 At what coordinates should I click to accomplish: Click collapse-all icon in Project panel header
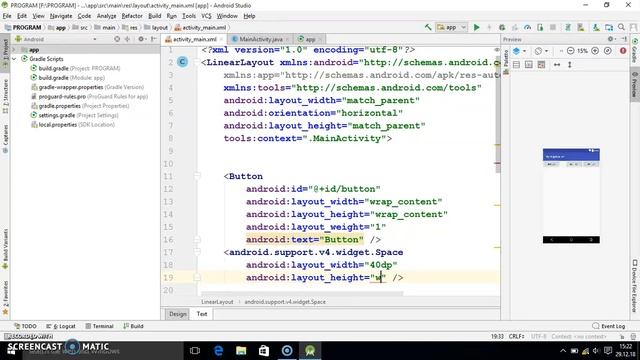[127, 39]
